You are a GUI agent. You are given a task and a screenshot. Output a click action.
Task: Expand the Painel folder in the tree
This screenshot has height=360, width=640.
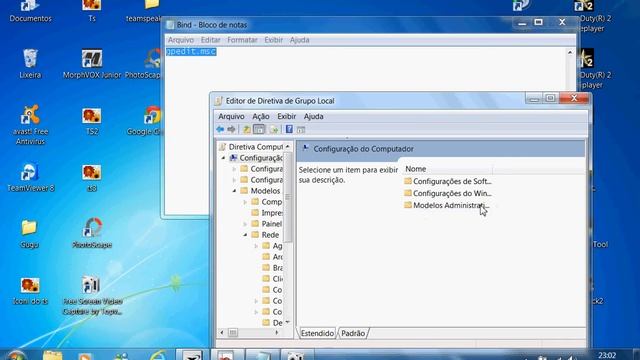pyautogui.click(x=245, y=224)
